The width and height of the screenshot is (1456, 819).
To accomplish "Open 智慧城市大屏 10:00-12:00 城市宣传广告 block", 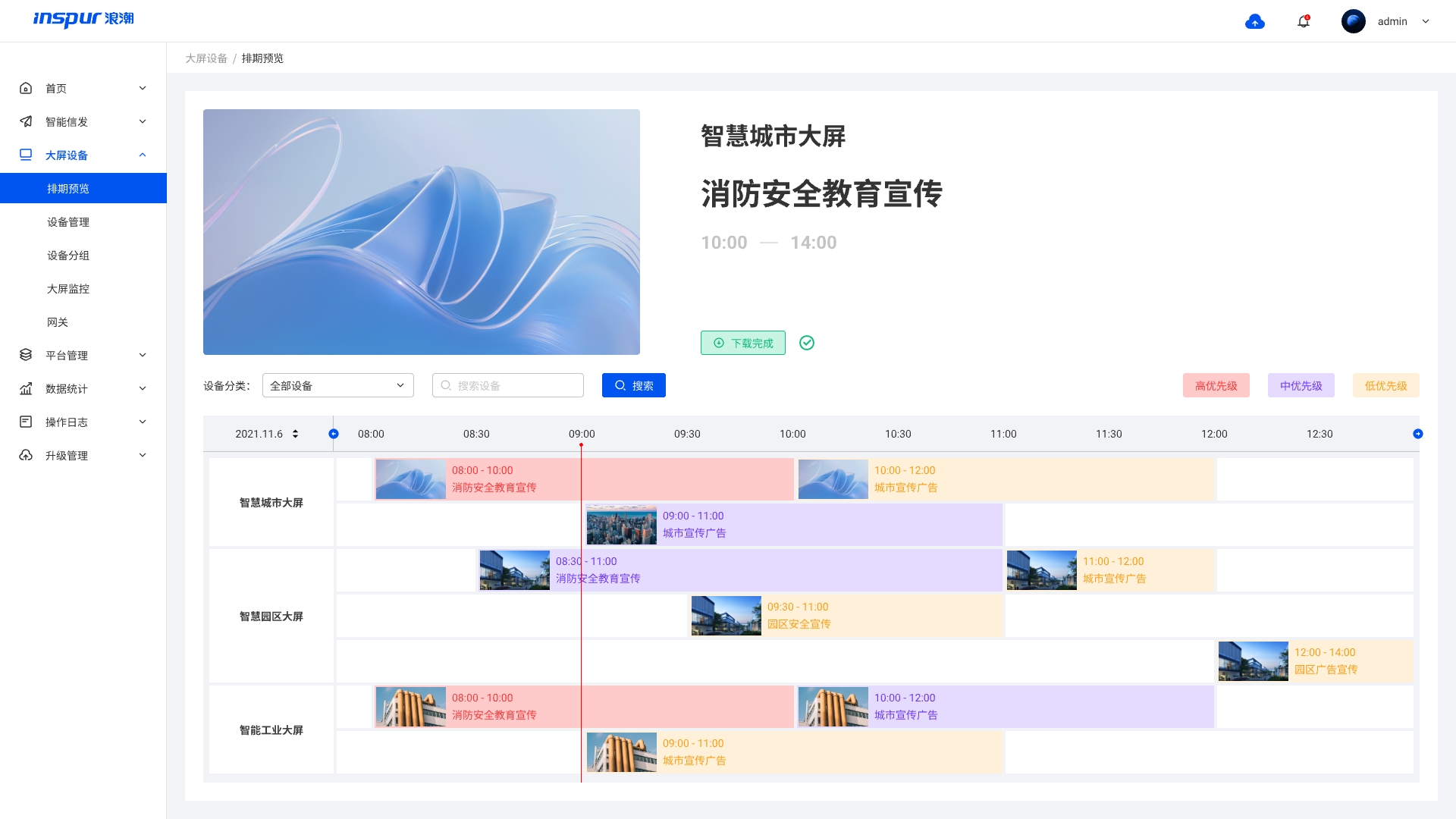I will (x=1006, y=479).
